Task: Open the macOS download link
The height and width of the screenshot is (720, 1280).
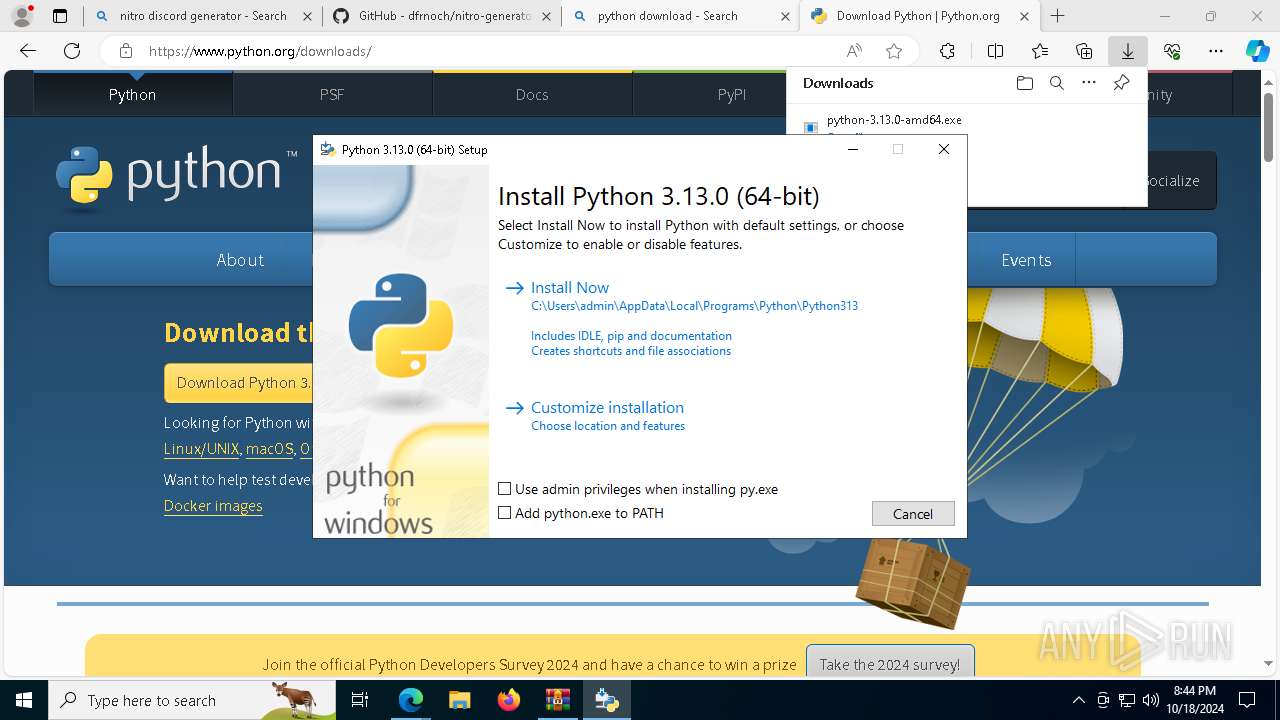Action: tap(270, 449)
